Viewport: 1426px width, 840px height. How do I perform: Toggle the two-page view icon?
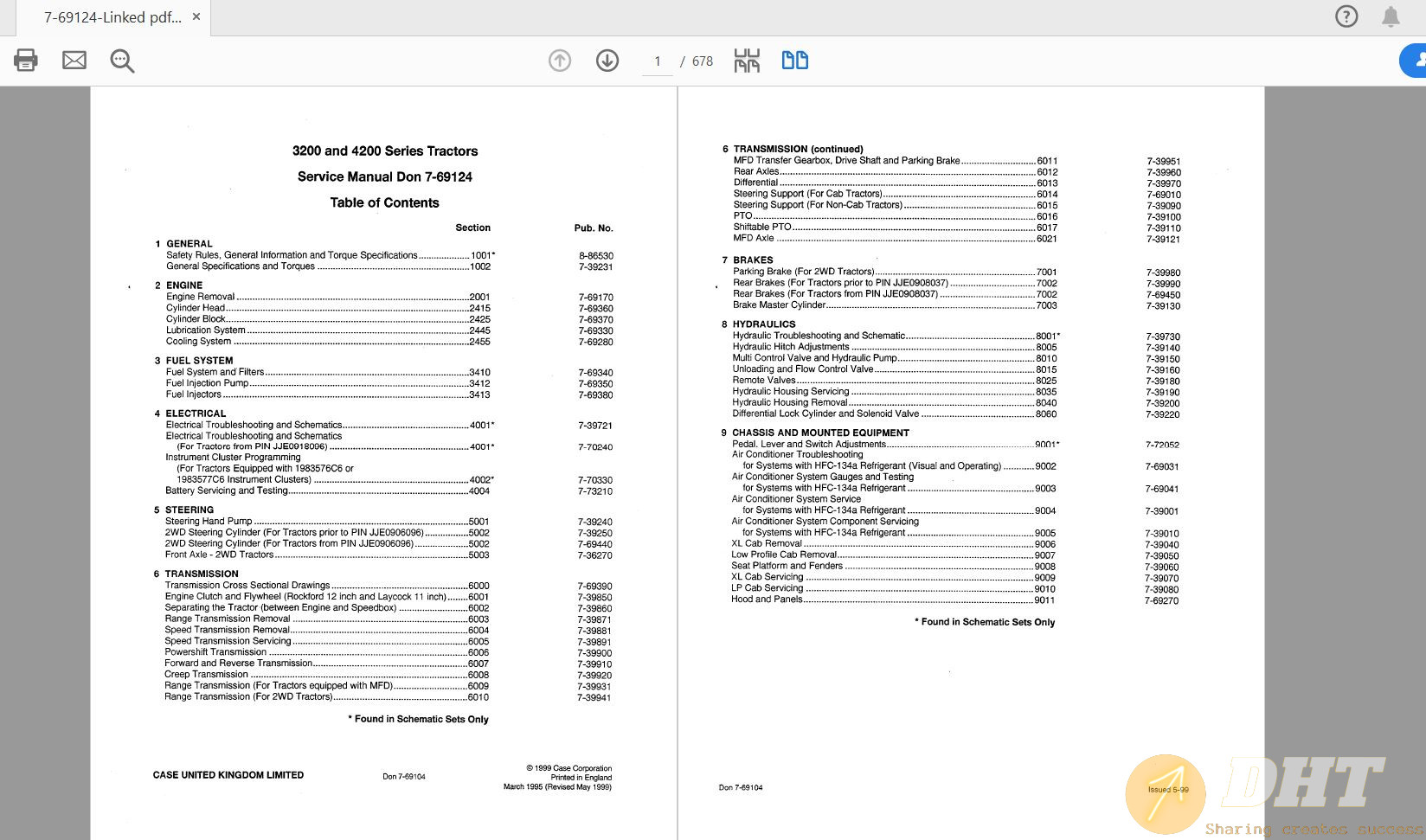tap(794, 61)
